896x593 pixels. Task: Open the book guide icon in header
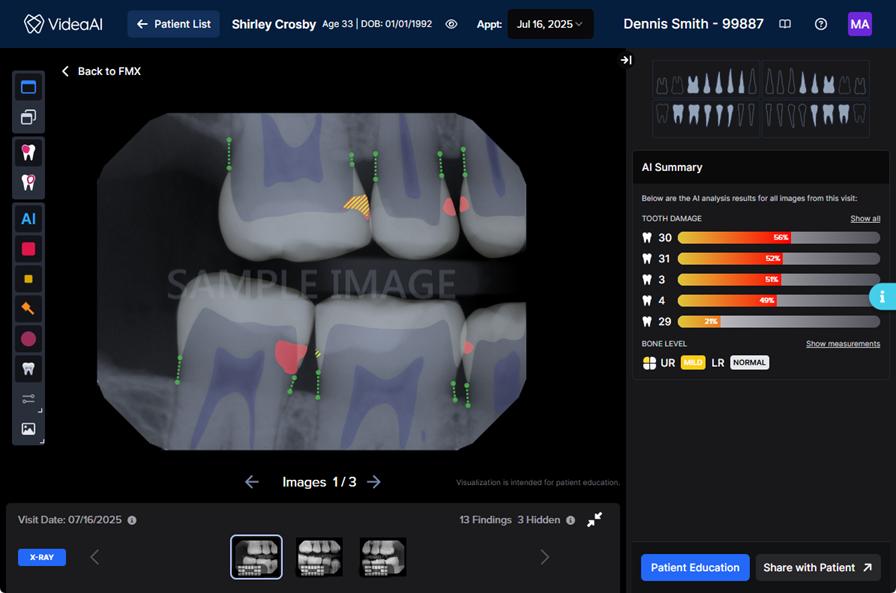(785, 24)
